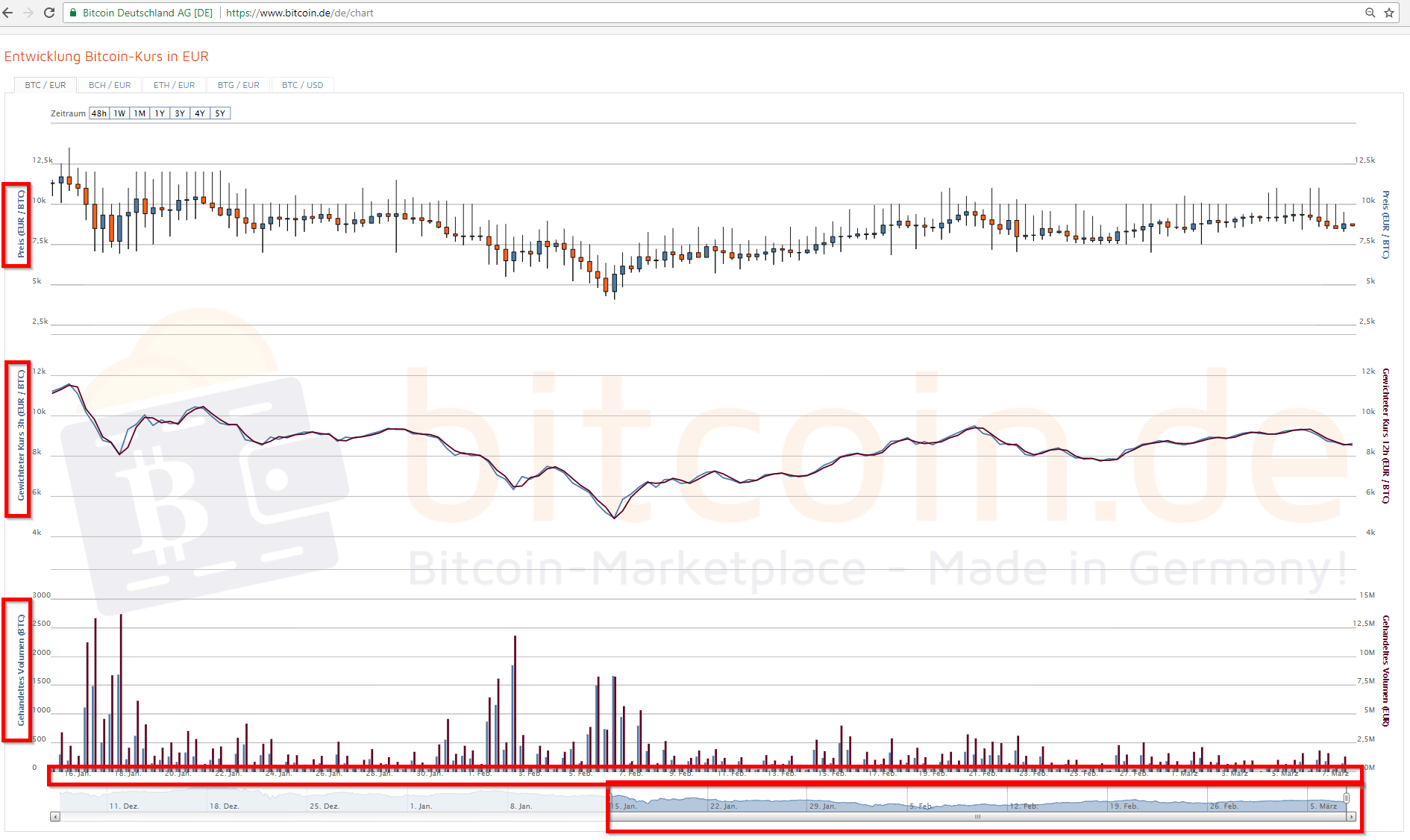Open page zoom via the magnifier icon
This screenshot has height=840, width=1410.
pos(1370,13)
